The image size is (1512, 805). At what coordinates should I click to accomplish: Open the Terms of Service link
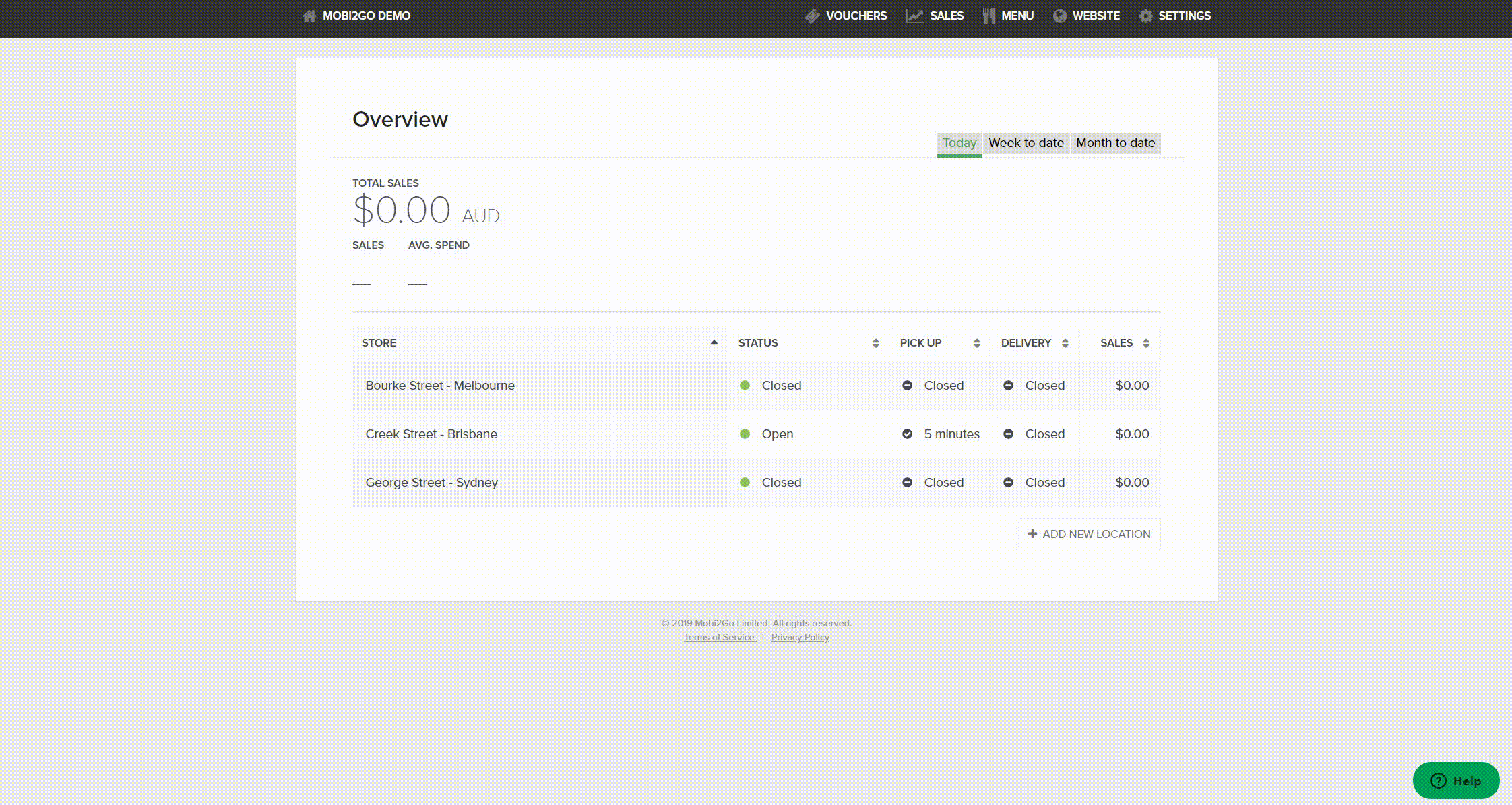pyautogui.click(x=719, y=637)
